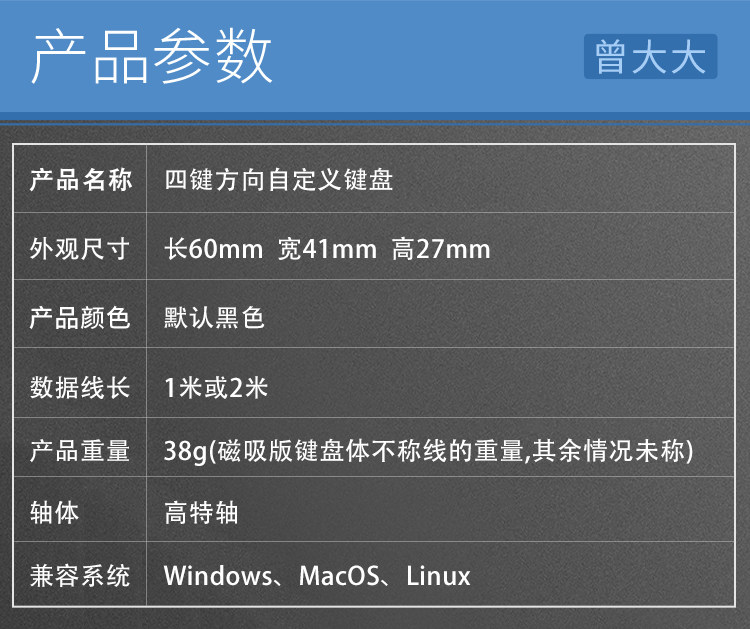Viewport: 750px width, 629px height.
Task: Click the 产品参数 header title
Action: [152, 56]
